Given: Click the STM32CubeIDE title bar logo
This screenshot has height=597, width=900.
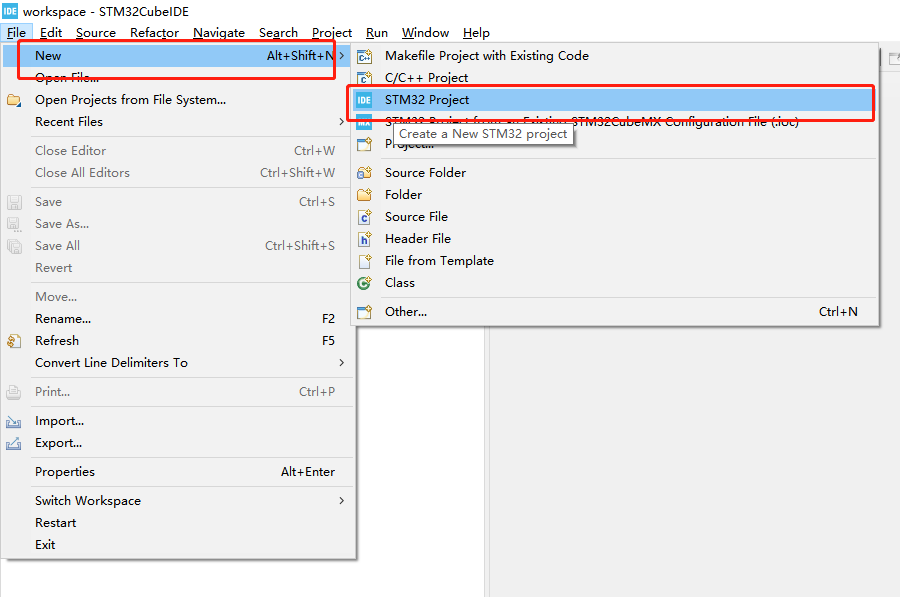Looking at the screenshot, I should point(10,11).
